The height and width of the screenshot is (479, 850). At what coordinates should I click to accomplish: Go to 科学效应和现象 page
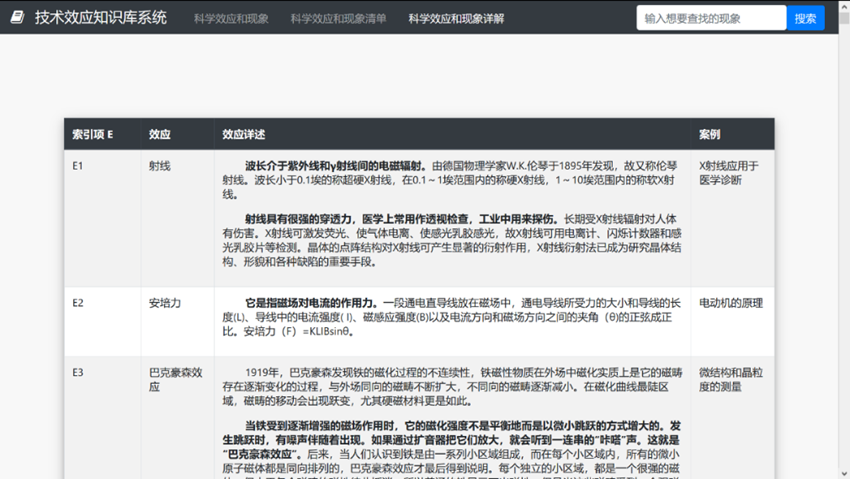click(x=231, y=18)
